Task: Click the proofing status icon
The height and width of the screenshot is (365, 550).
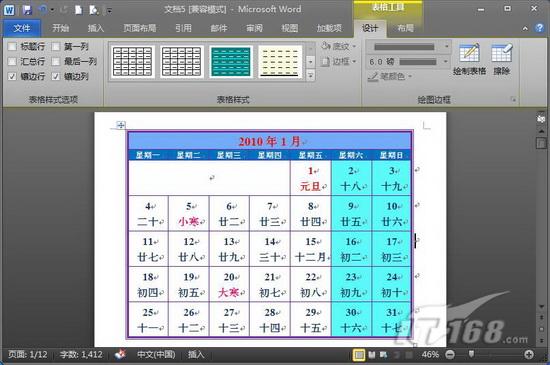Action: click(121, 354)
